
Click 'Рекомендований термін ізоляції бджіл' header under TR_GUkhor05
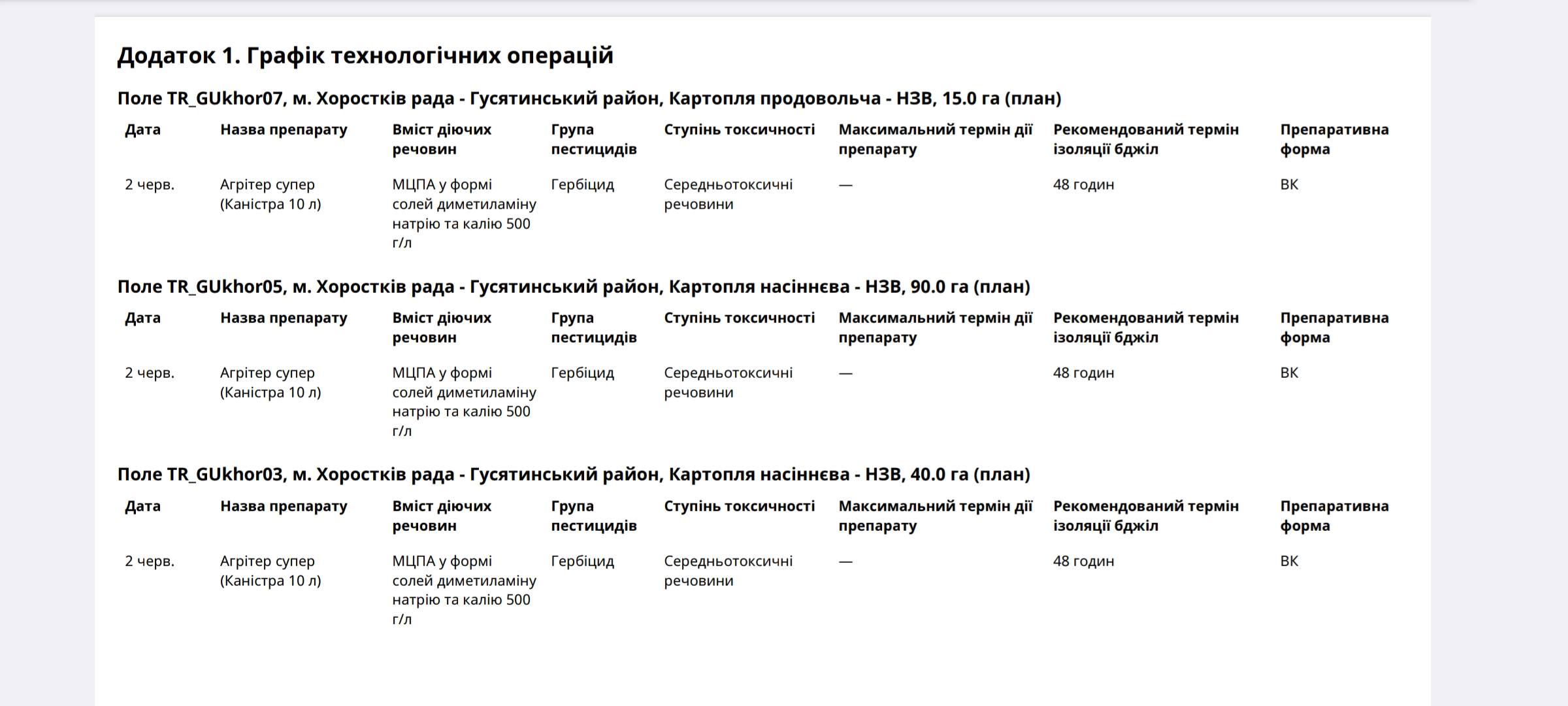(1145, 328)
